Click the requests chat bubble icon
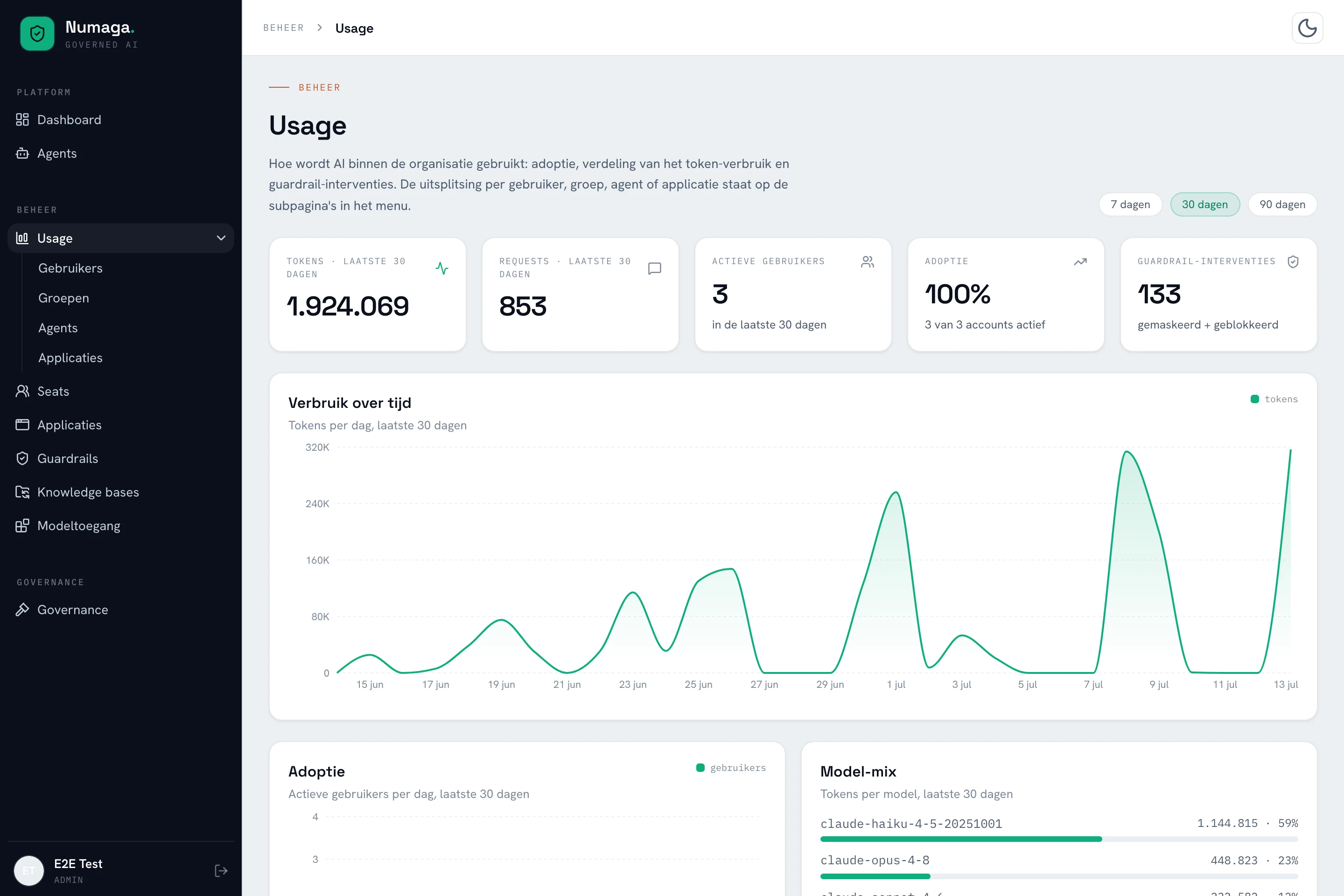This screenshot has width=1344, height=896. [655, 268]
